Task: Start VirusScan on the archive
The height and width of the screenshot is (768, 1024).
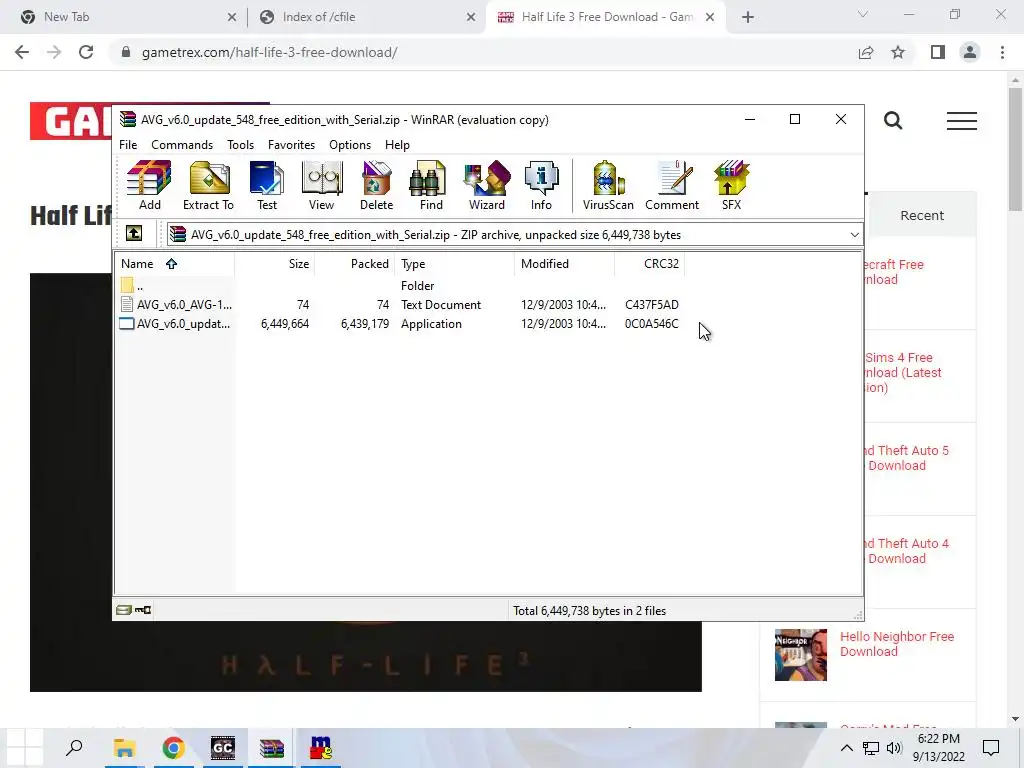Action: click(x=608, y=185)
